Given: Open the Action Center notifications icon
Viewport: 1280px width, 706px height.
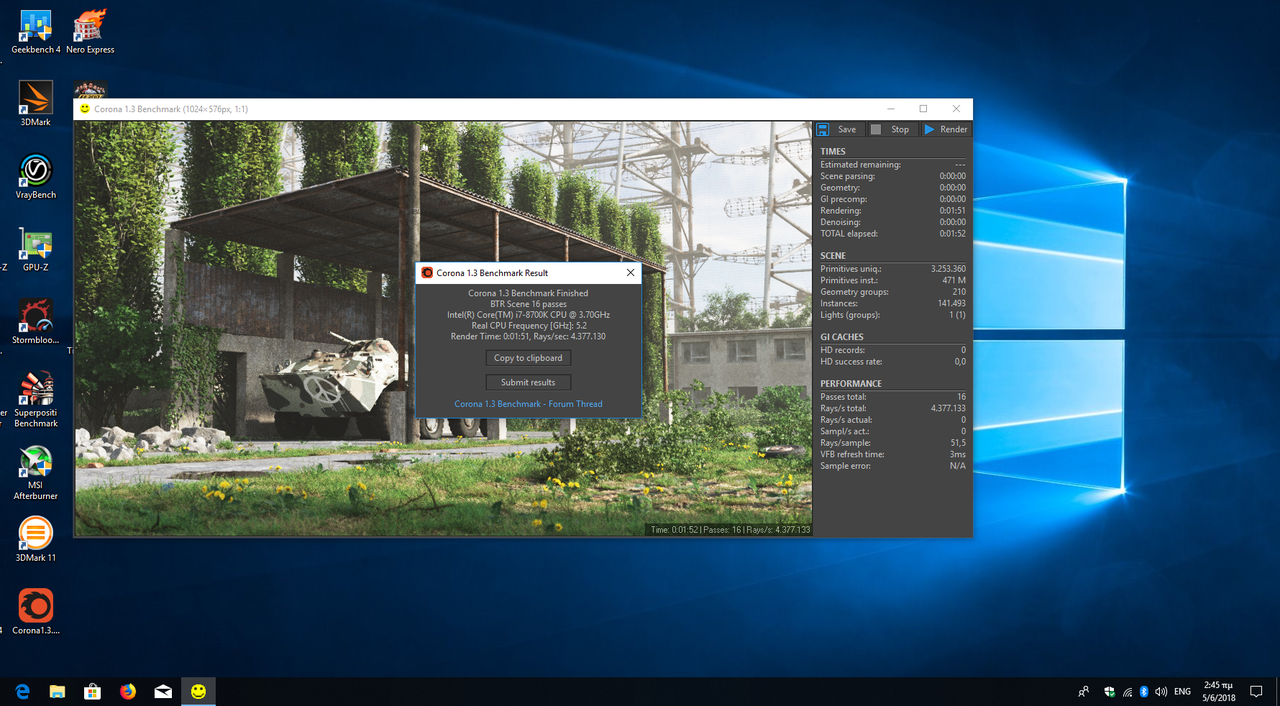Looking at the screenshot, I should point(1256,691).
